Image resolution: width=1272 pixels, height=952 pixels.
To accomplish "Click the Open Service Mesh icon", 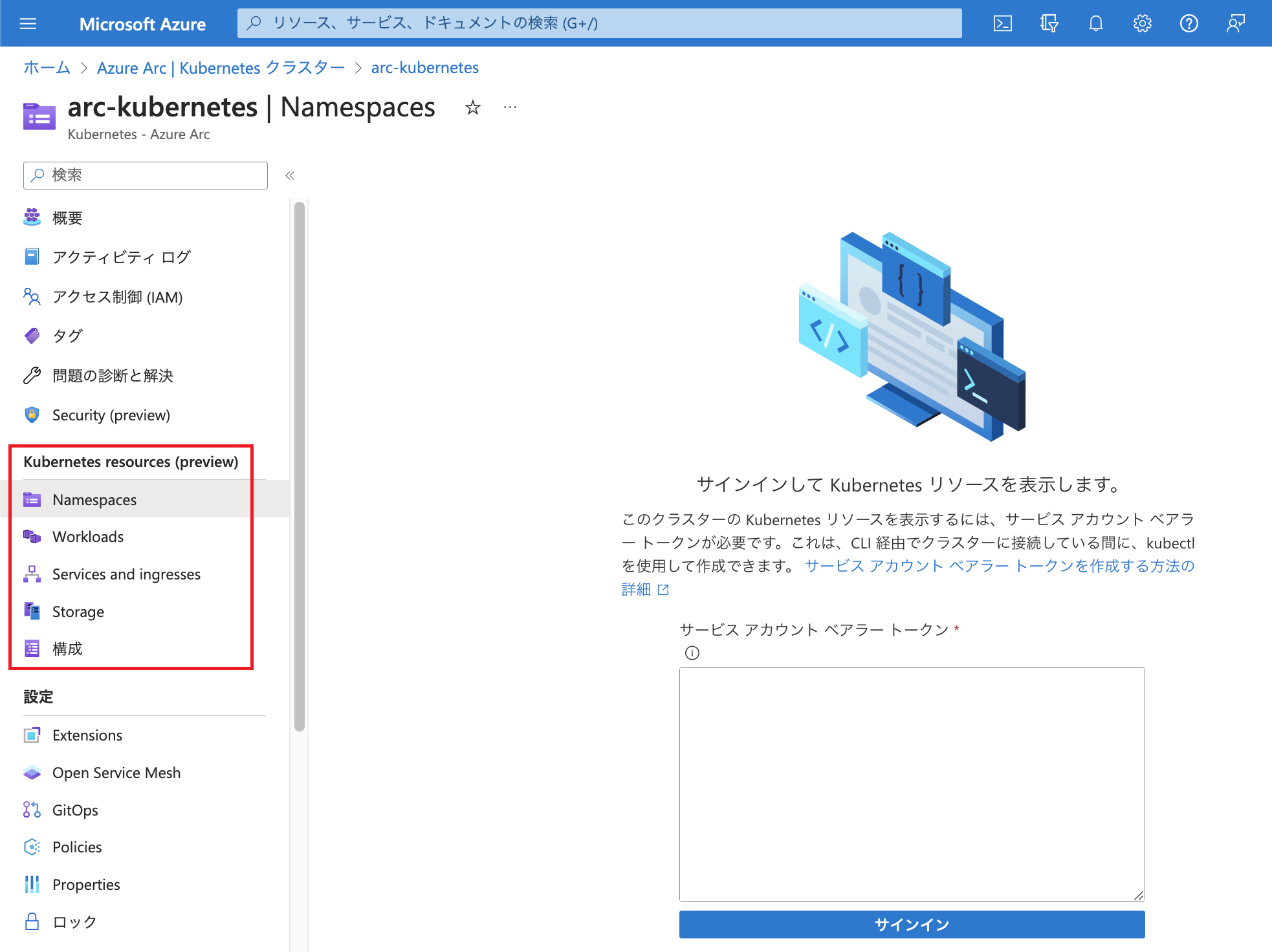I will pos(32,773).
